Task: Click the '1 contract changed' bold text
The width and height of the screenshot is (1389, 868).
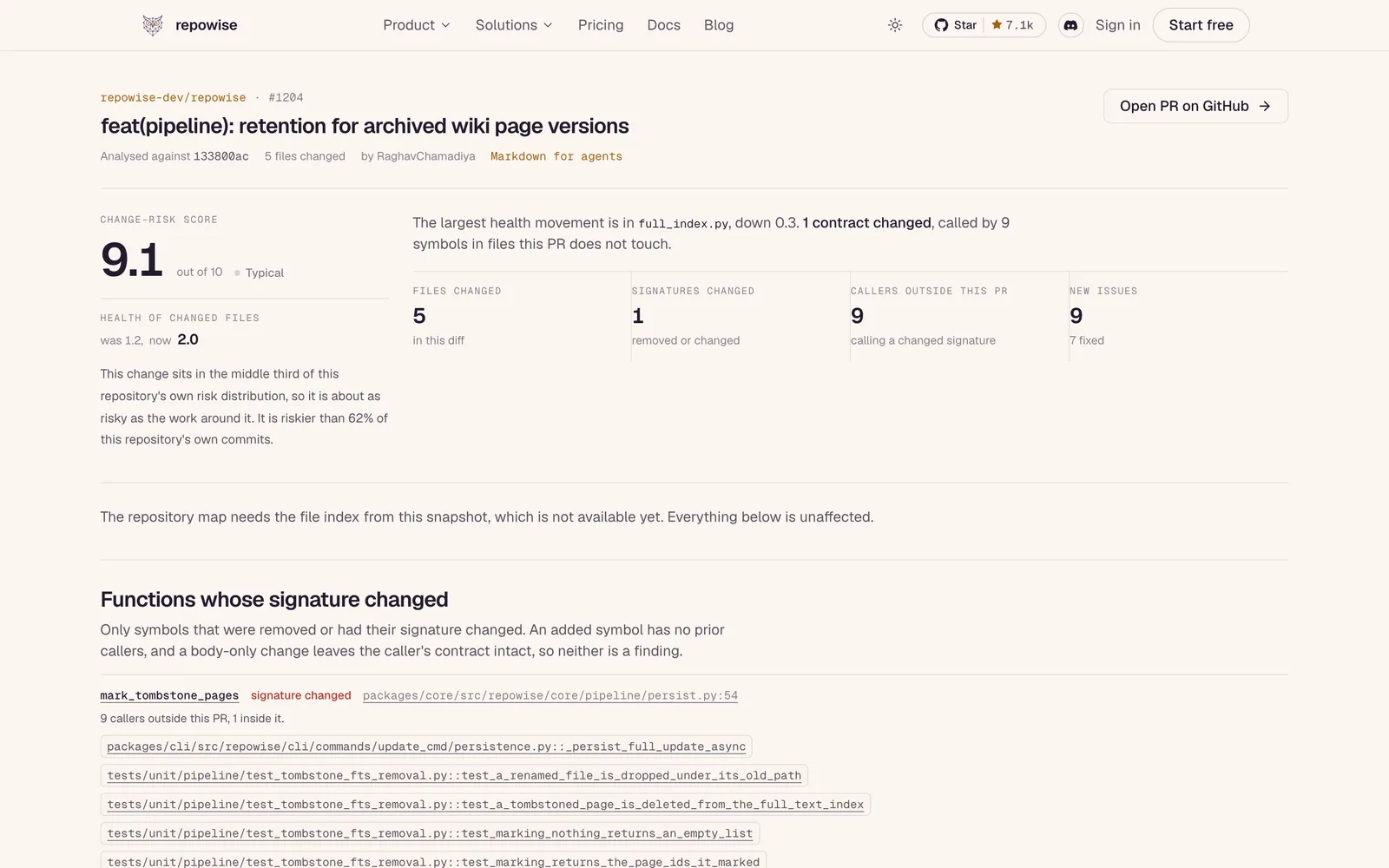Action: [x=866, y=223]
